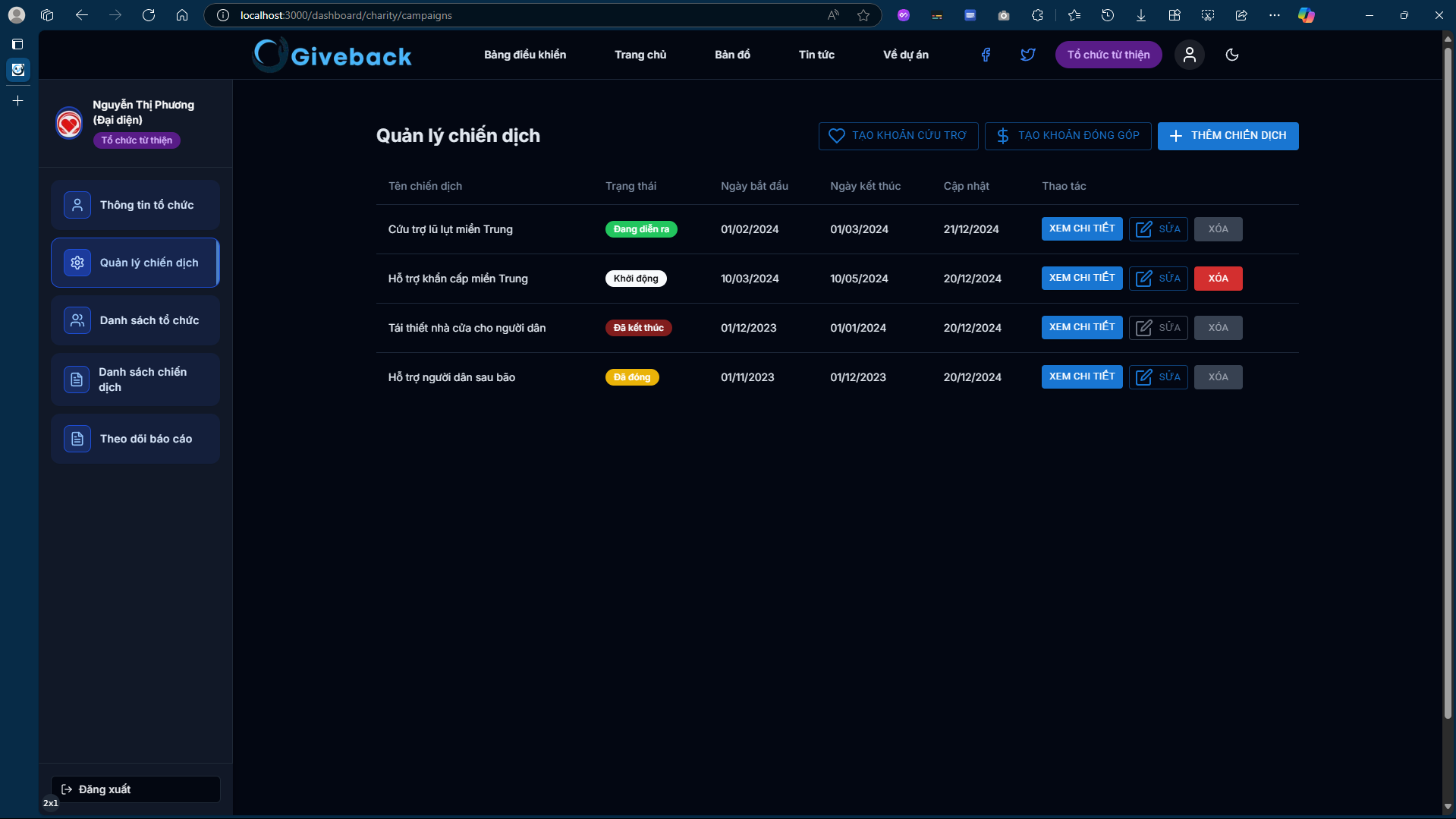
Task: Select Danh sách chiến dịch in sidebar
Action: click(x=135, y=380)
